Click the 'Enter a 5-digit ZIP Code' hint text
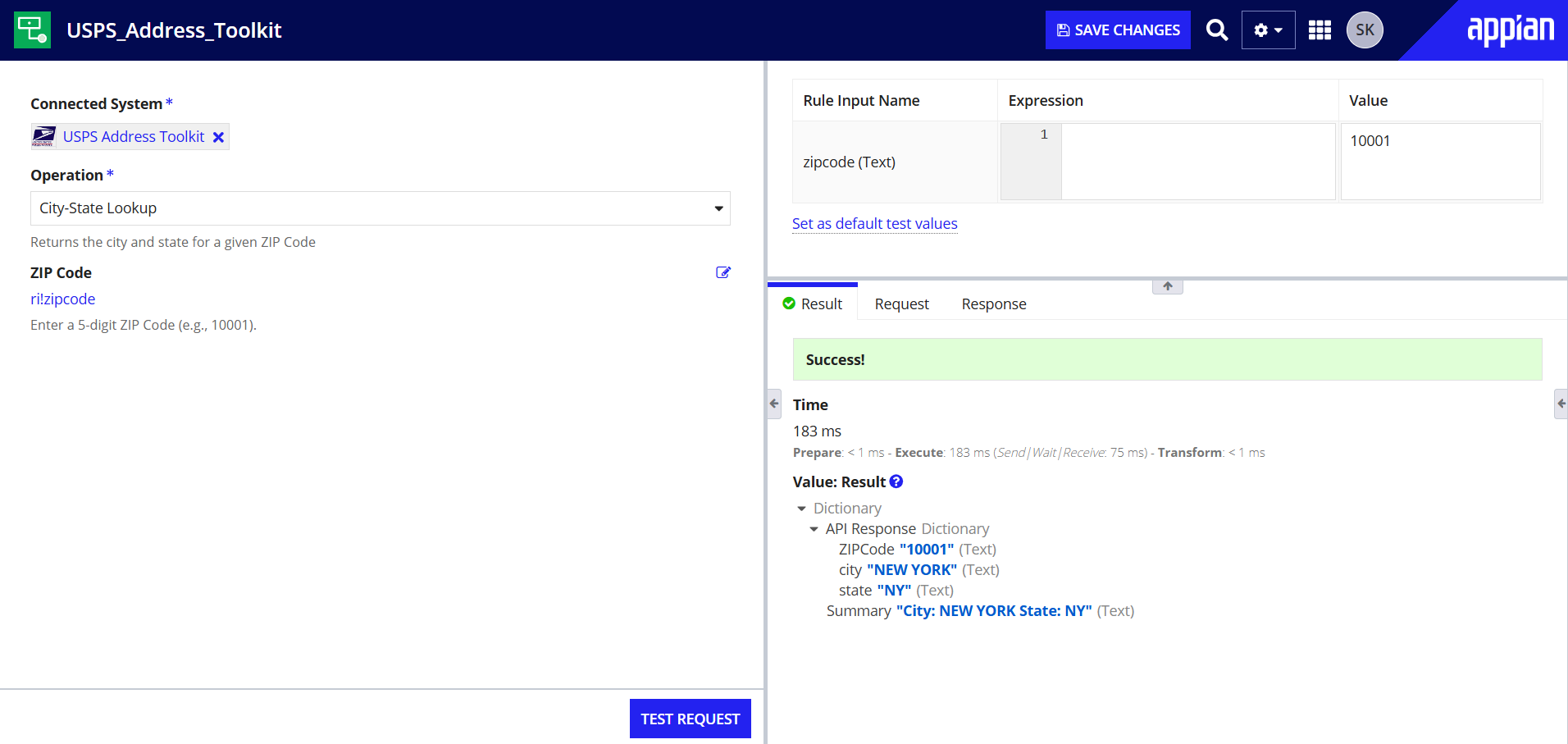This screenshot has height=744, width=1568. point(144,325)
